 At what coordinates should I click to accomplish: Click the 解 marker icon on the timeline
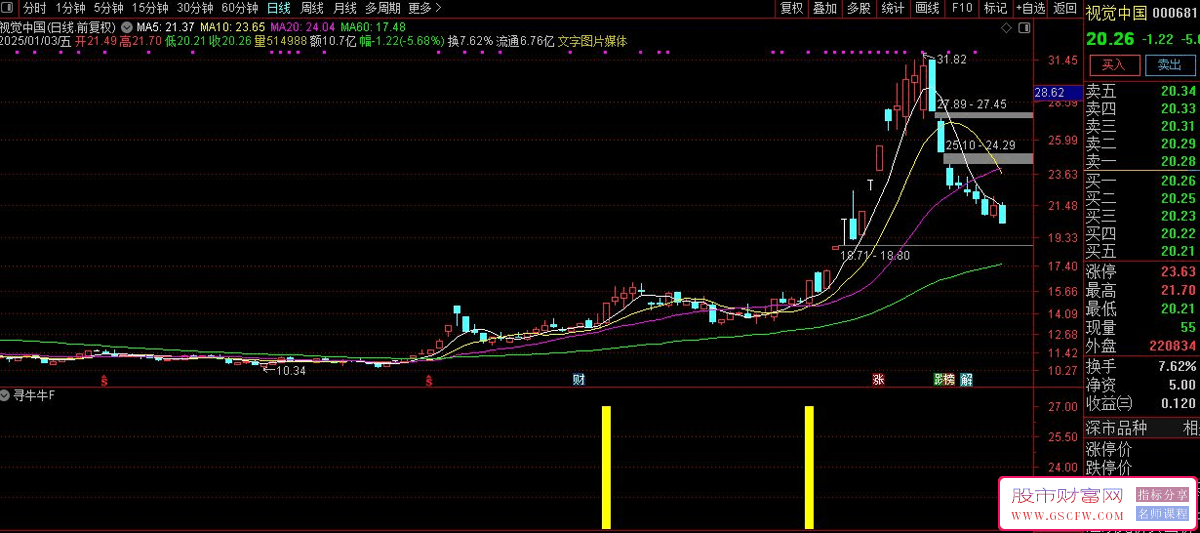tap(966, 380)
